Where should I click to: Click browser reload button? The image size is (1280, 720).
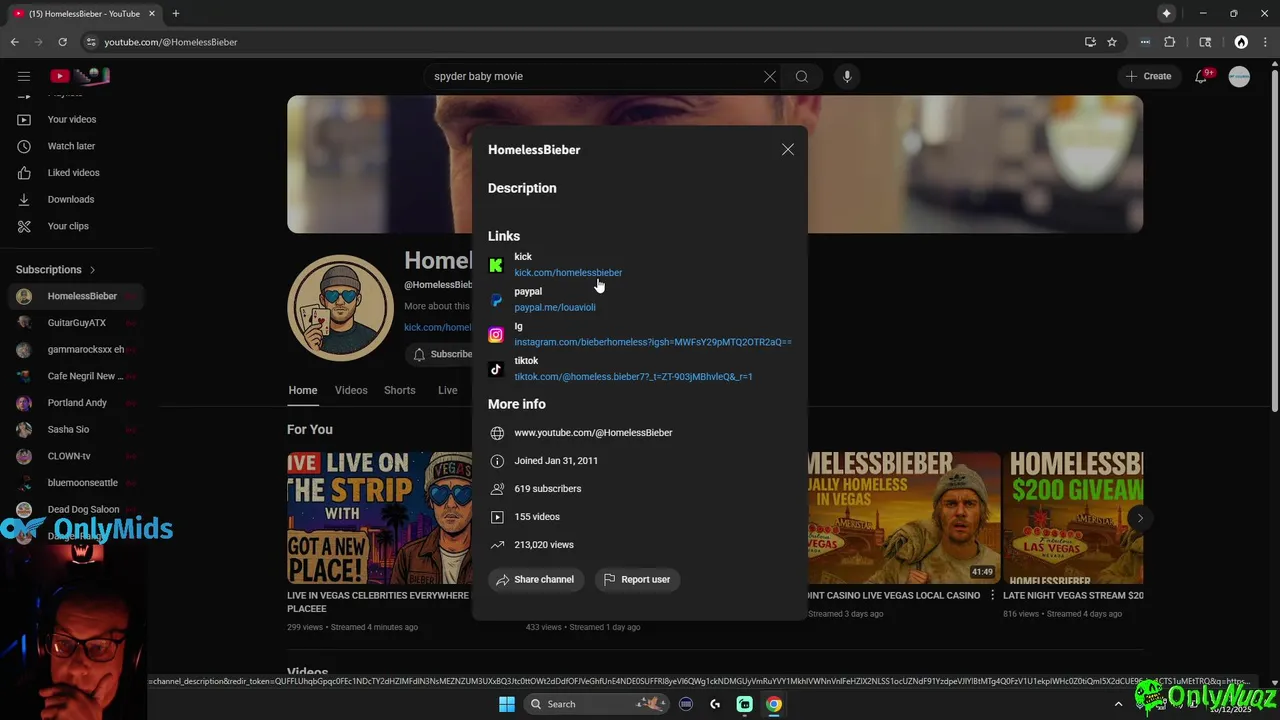tap(62, 42)
